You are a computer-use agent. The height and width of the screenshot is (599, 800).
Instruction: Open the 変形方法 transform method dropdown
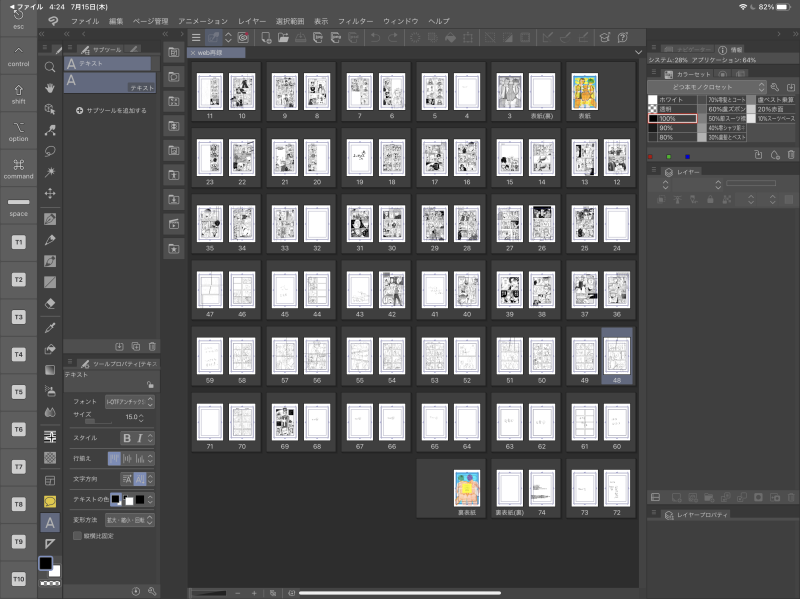point(130,520)
